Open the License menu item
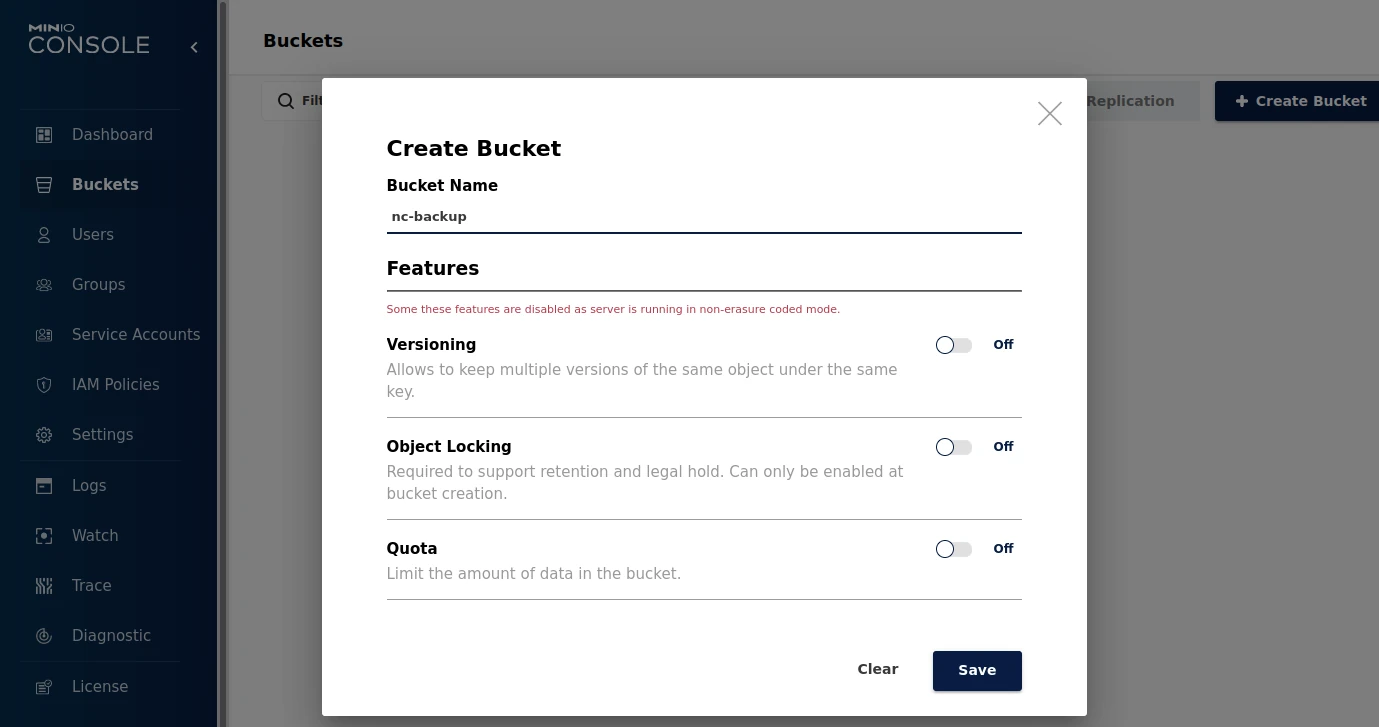Screen dimensions: 1379x727 click(100, 687)
